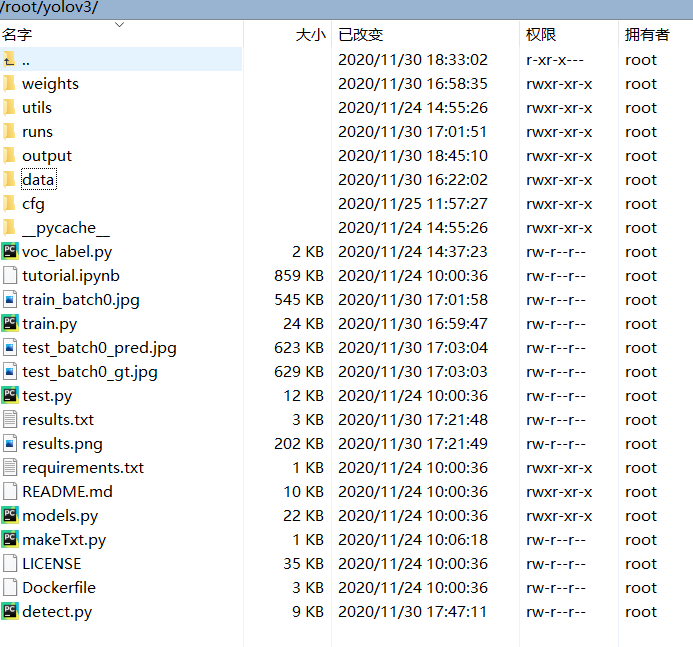Click PyCharm icon of voc_label.py

10,251
